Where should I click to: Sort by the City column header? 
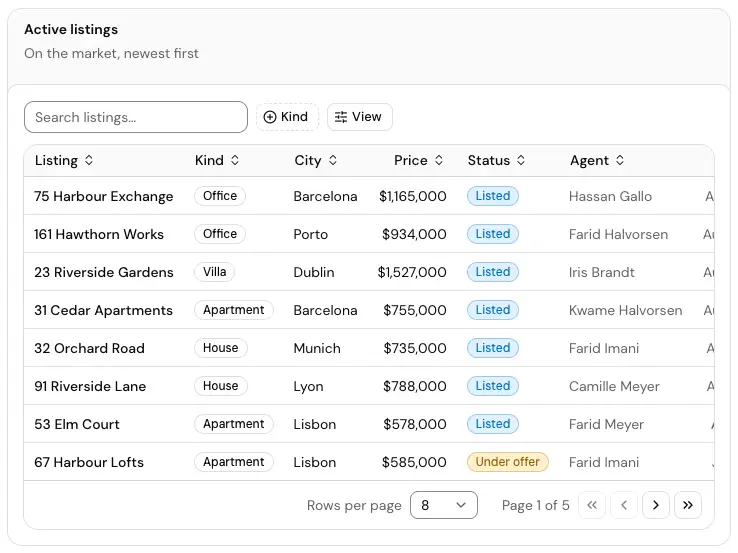point(316,160)
